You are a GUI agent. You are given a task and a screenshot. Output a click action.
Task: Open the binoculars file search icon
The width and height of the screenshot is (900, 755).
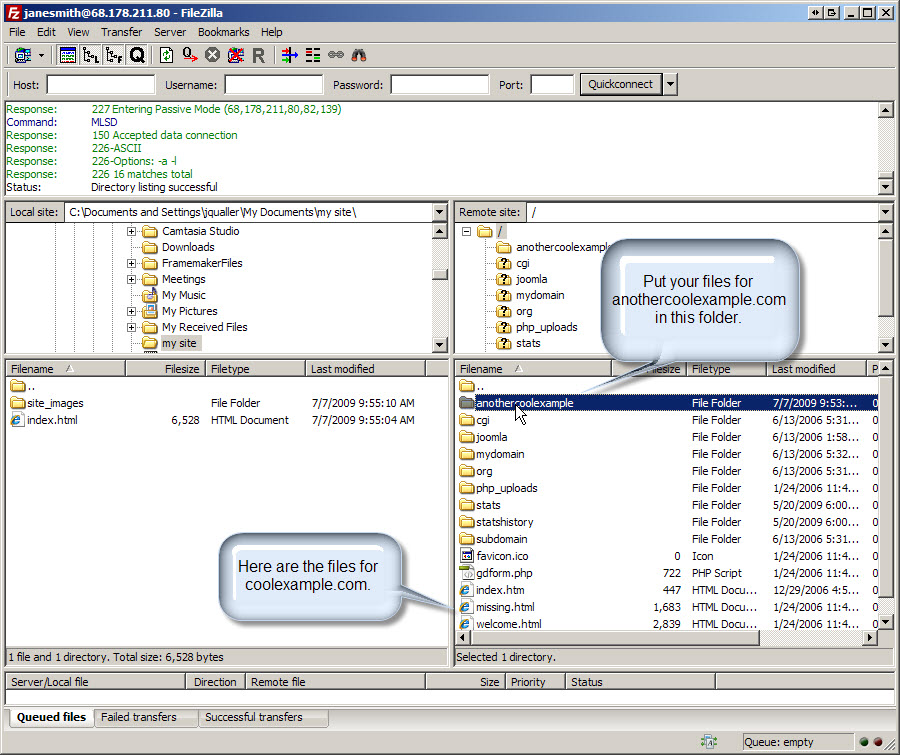[x=359, y=55]
